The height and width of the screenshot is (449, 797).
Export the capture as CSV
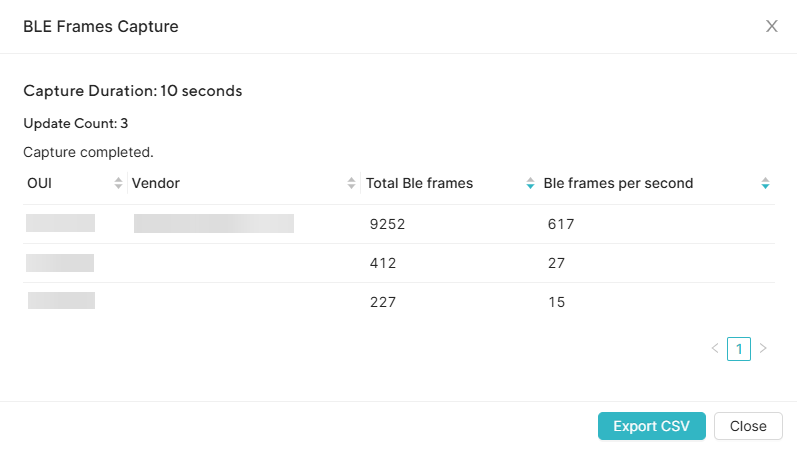(x=651, y=426)
